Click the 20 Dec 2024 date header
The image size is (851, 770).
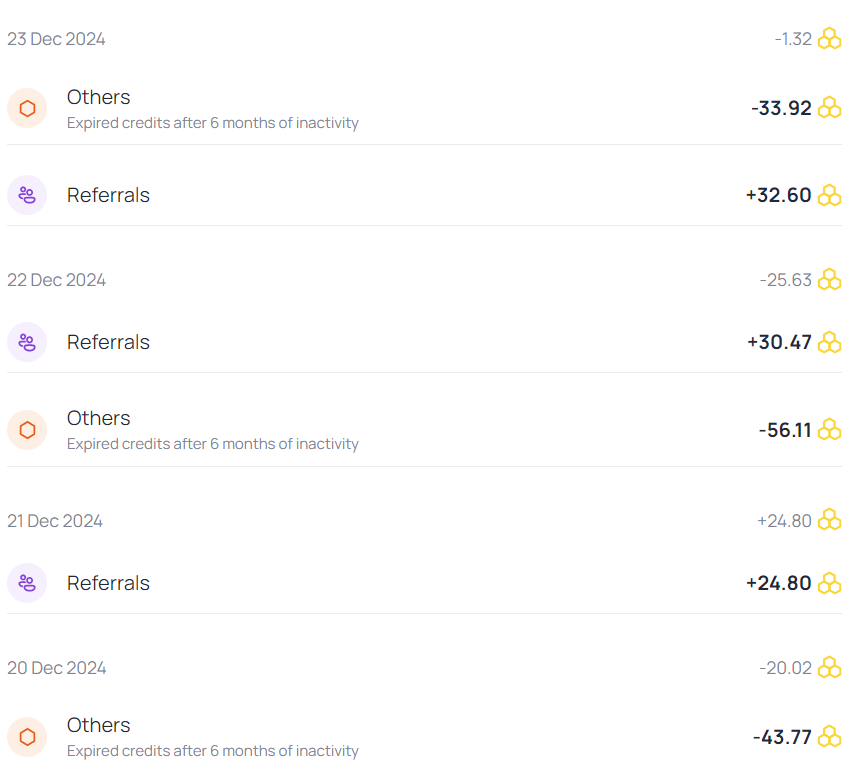click(56, 668)
